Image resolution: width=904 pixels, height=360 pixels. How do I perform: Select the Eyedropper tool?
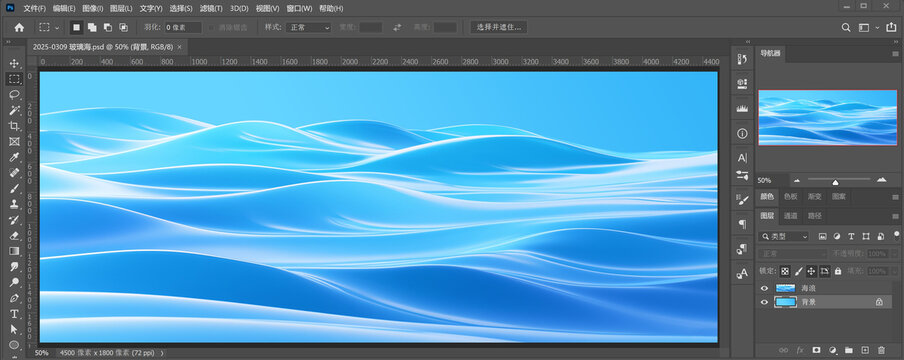pos(14,157)
